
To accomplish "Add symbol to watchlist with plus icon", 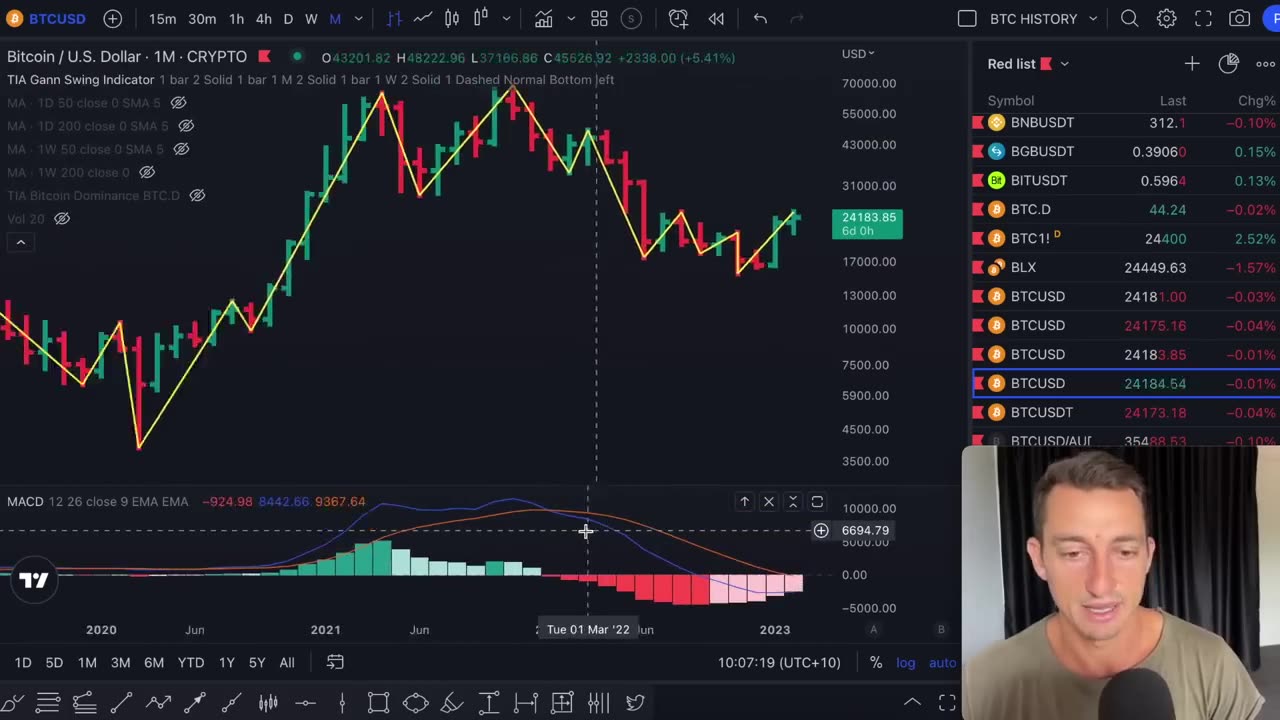I will 1192,64.
